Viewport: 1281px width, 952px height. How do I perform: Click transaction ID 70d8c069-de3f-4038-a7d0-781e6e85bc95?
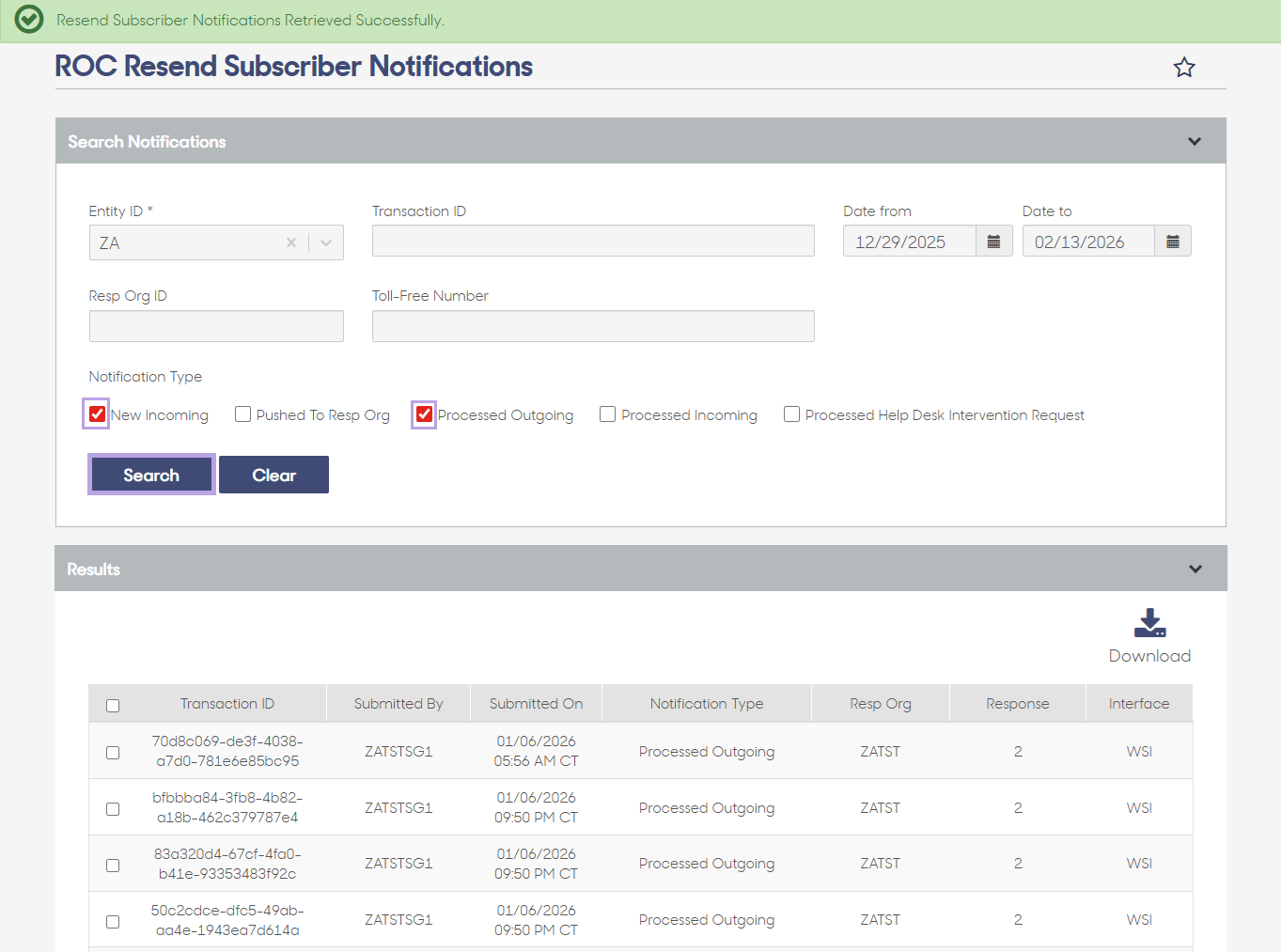tap(227, 751)
